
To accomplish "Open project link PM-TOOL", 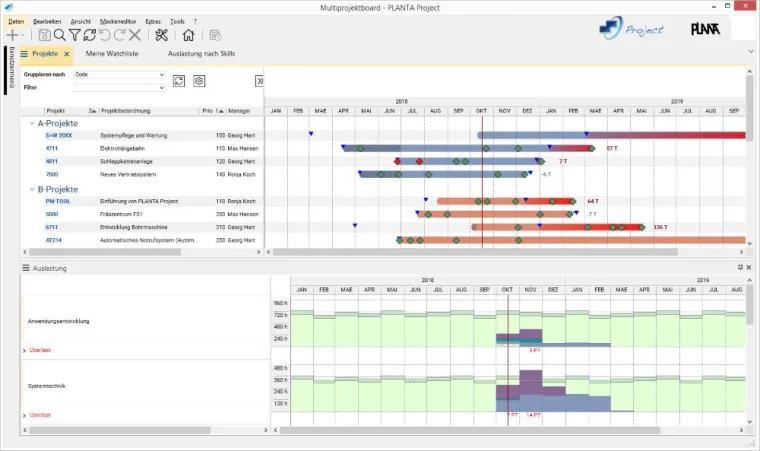I will pyautogui.click(x=56, y=201).
